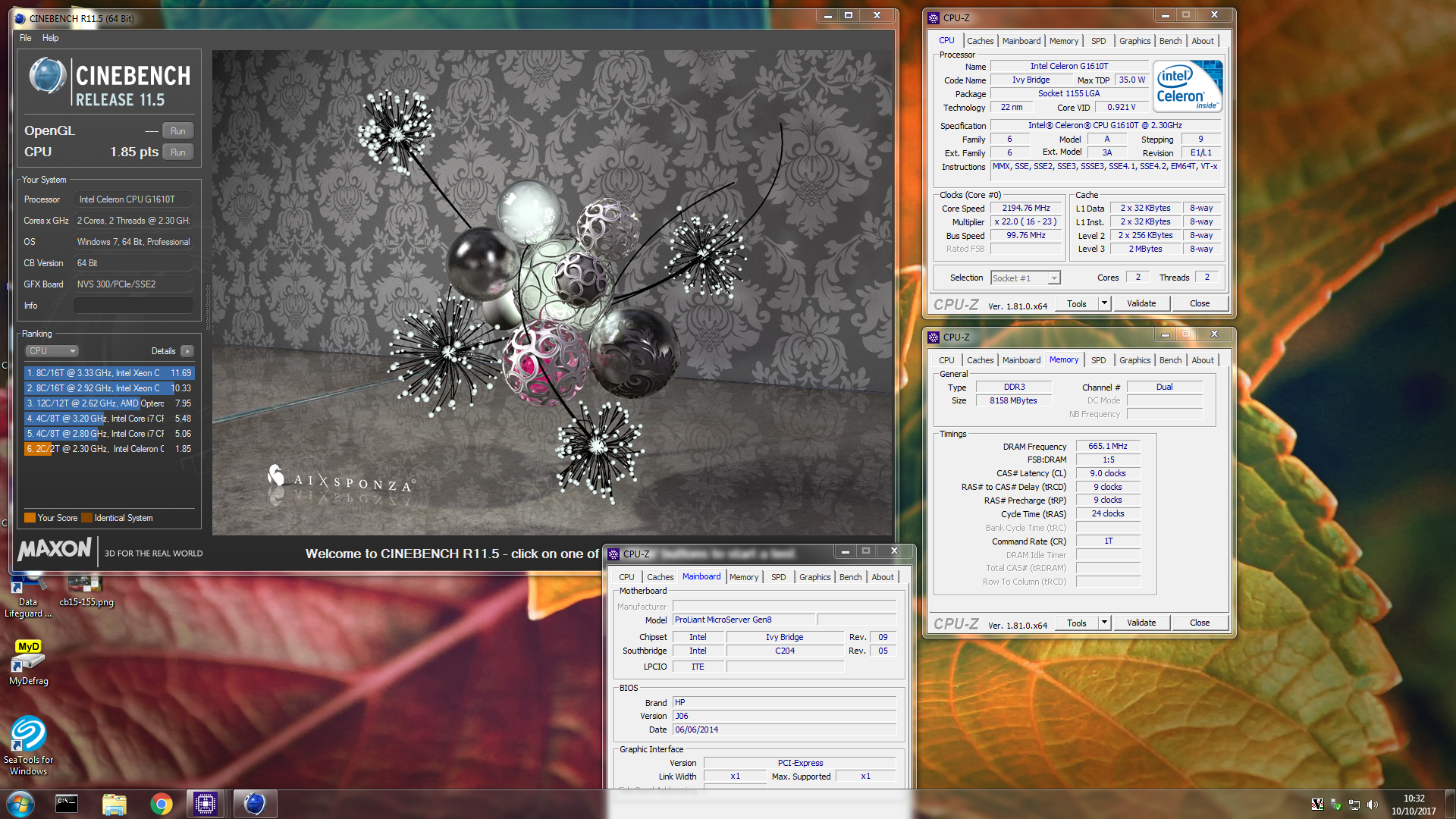Image resolution: width=1456 pixels, height=819 pixels.
Task: Open the Tools dropdown arrow in the Memory CPU-Z window
Action: (x=1104, y=623)
